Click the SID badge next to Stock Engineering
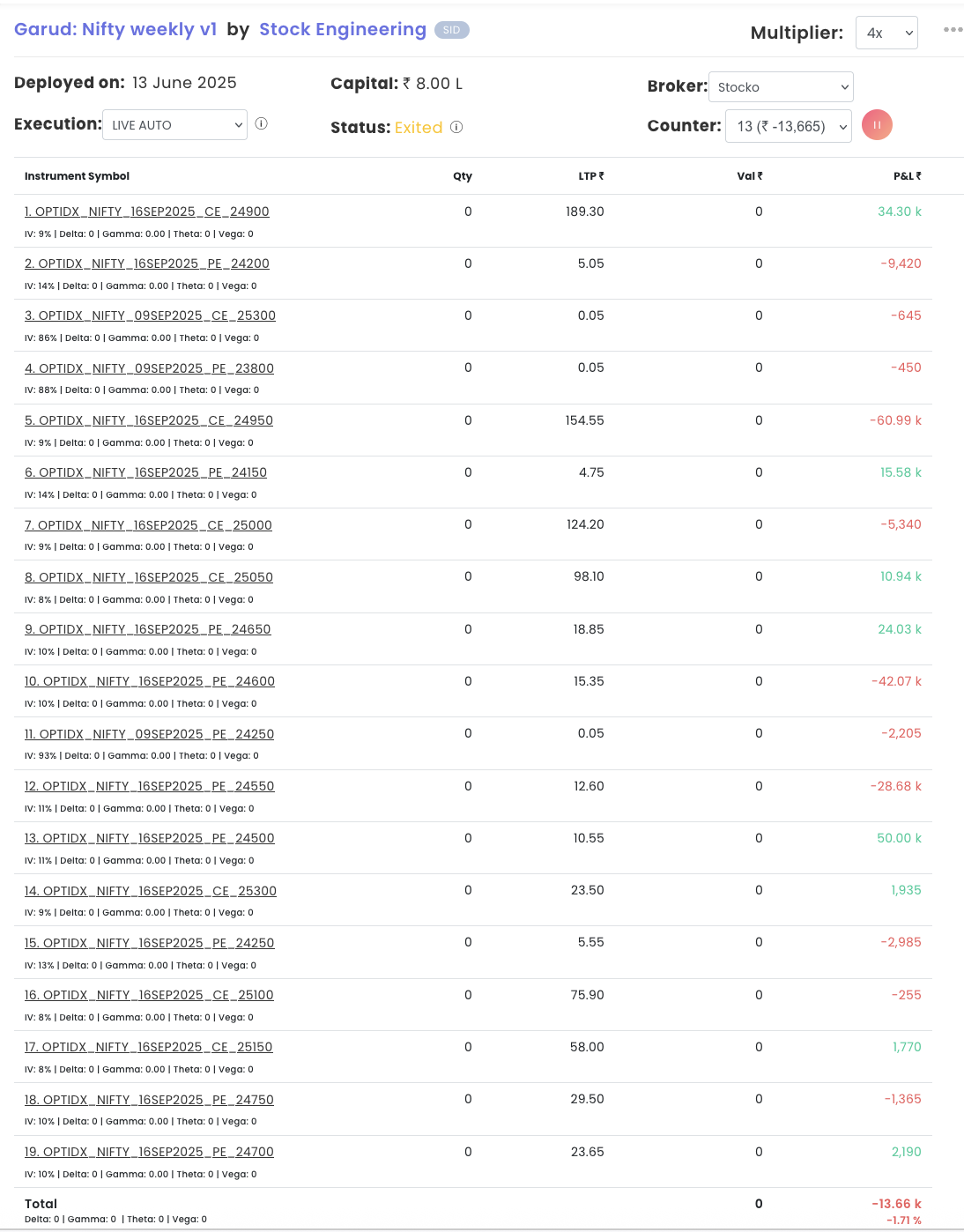Viewport: 964px width, 1232px height. point(451,30)
